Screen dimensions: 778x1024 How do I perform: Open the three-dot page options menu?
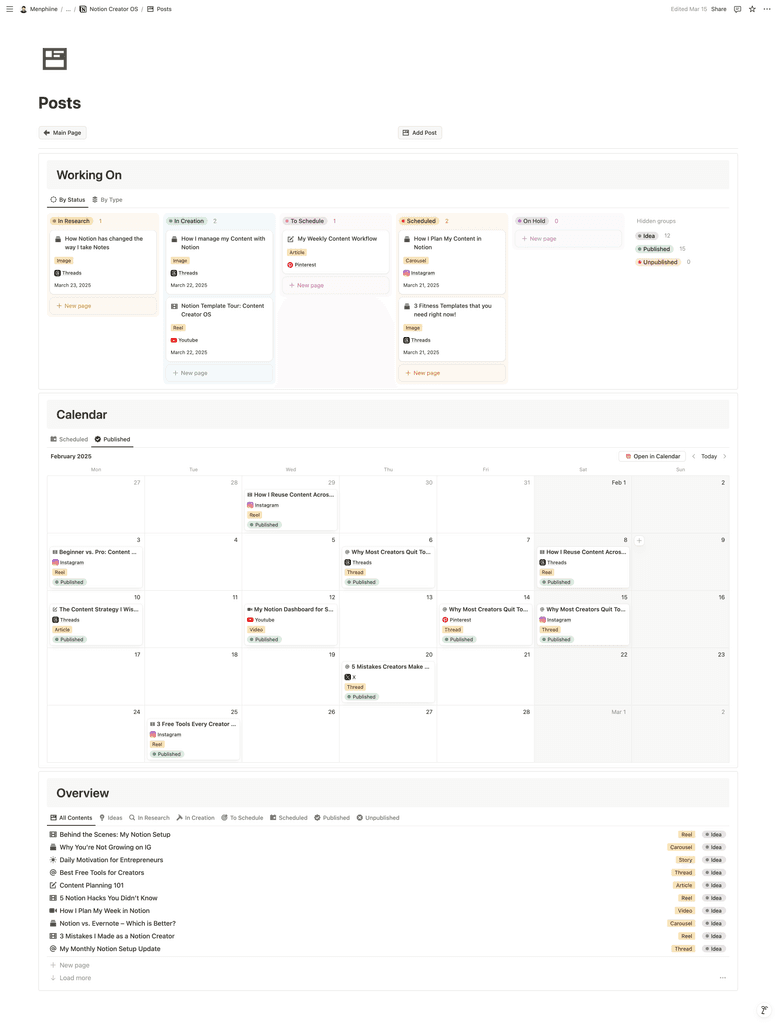coord(767,9)
